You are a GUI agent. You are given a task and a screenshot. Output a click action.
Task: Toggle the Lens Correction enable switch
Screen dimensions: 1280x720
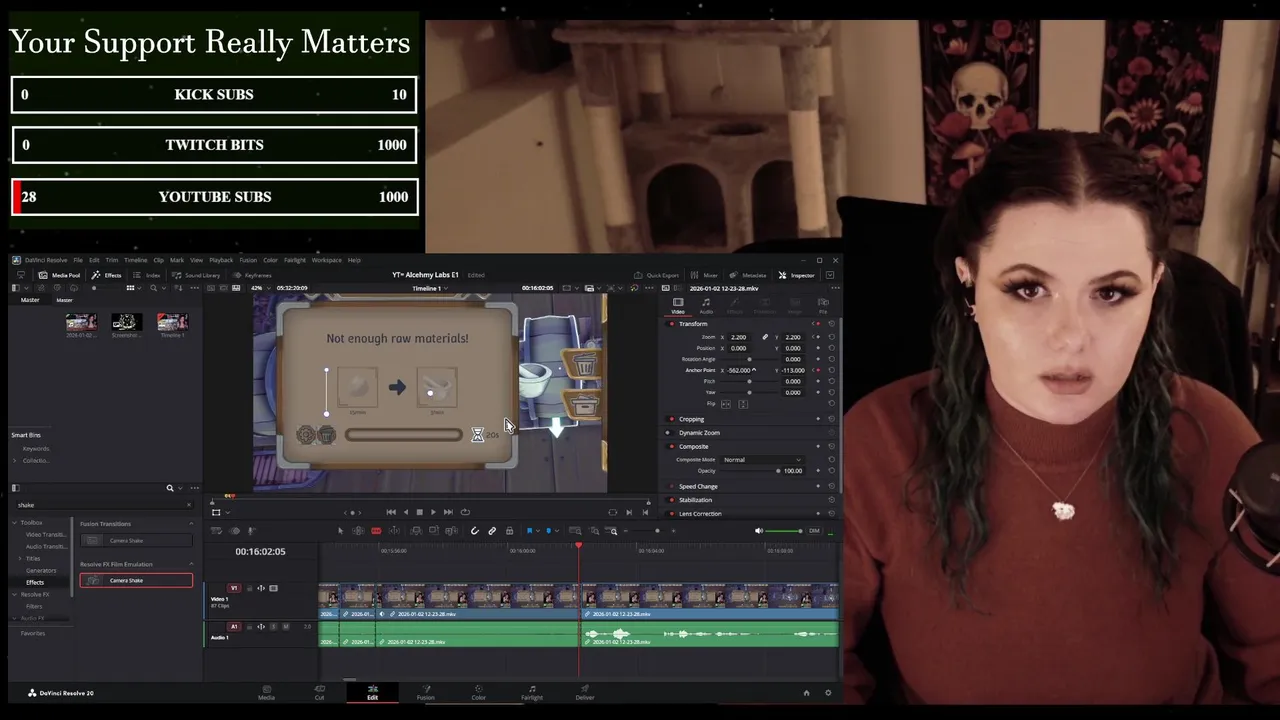pos(671,514)
